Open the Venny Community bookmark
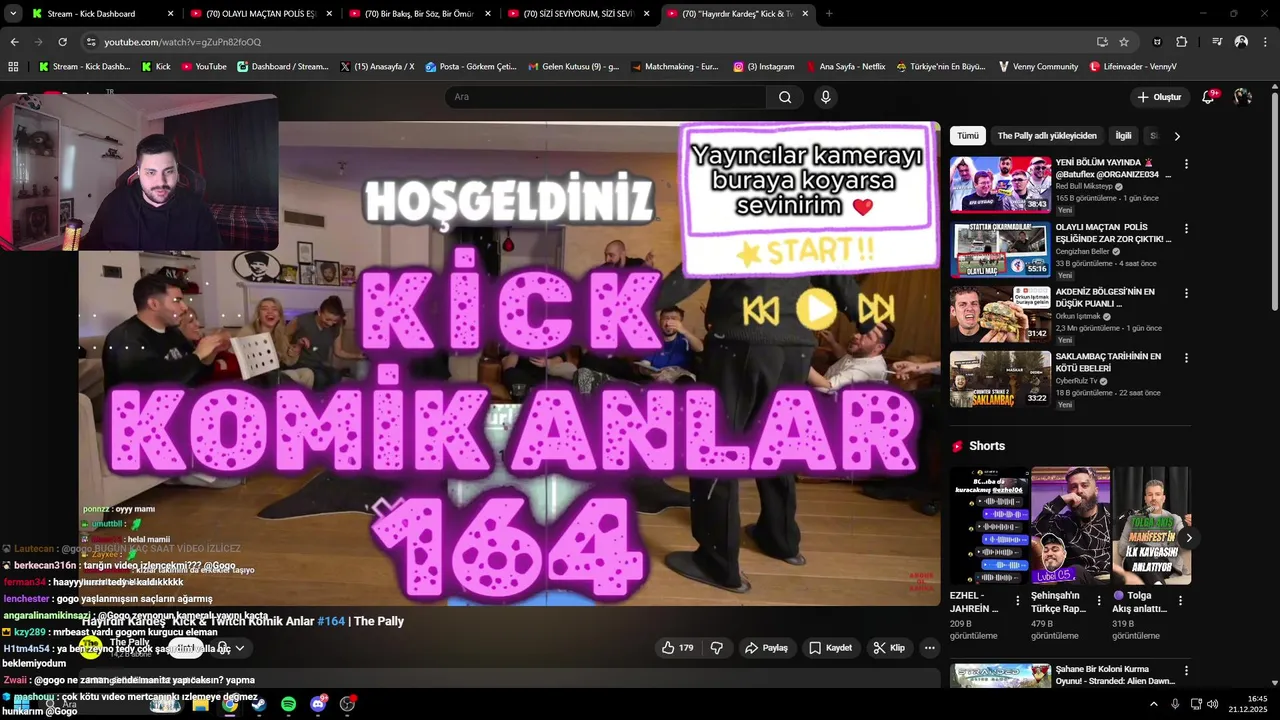Screen dimensions: 1280x720 click(1038, 67)
